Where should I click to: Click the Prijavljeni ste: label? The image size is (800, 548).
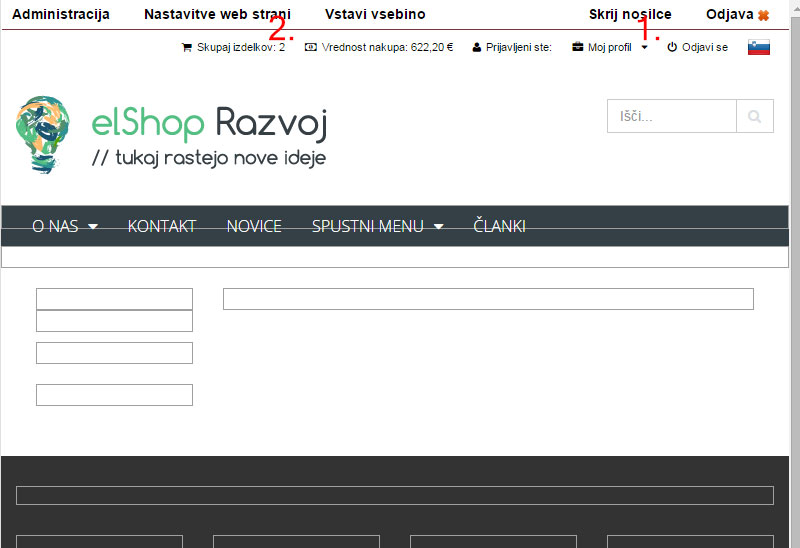coord(519,47)
